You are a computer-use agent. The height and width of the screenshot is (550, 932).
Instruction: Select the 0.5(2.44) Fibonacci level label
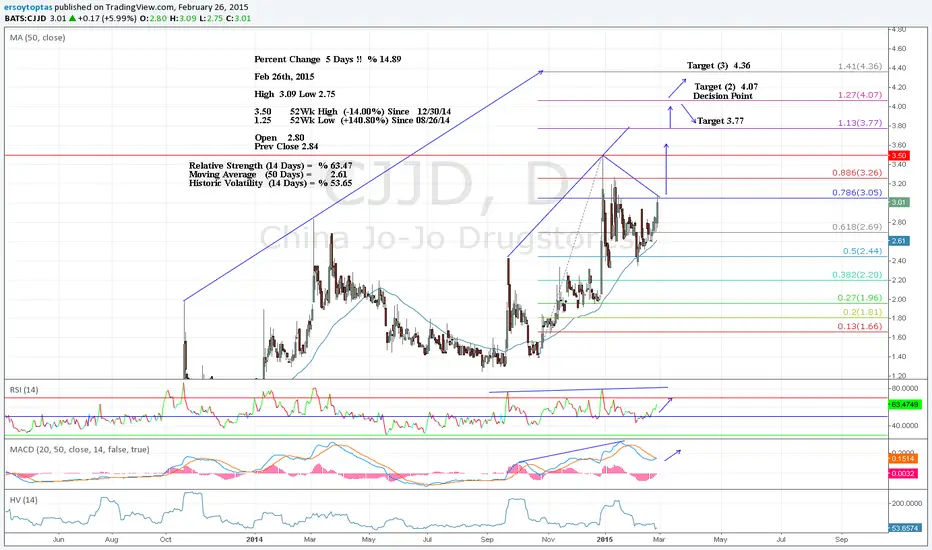[862, 252]
